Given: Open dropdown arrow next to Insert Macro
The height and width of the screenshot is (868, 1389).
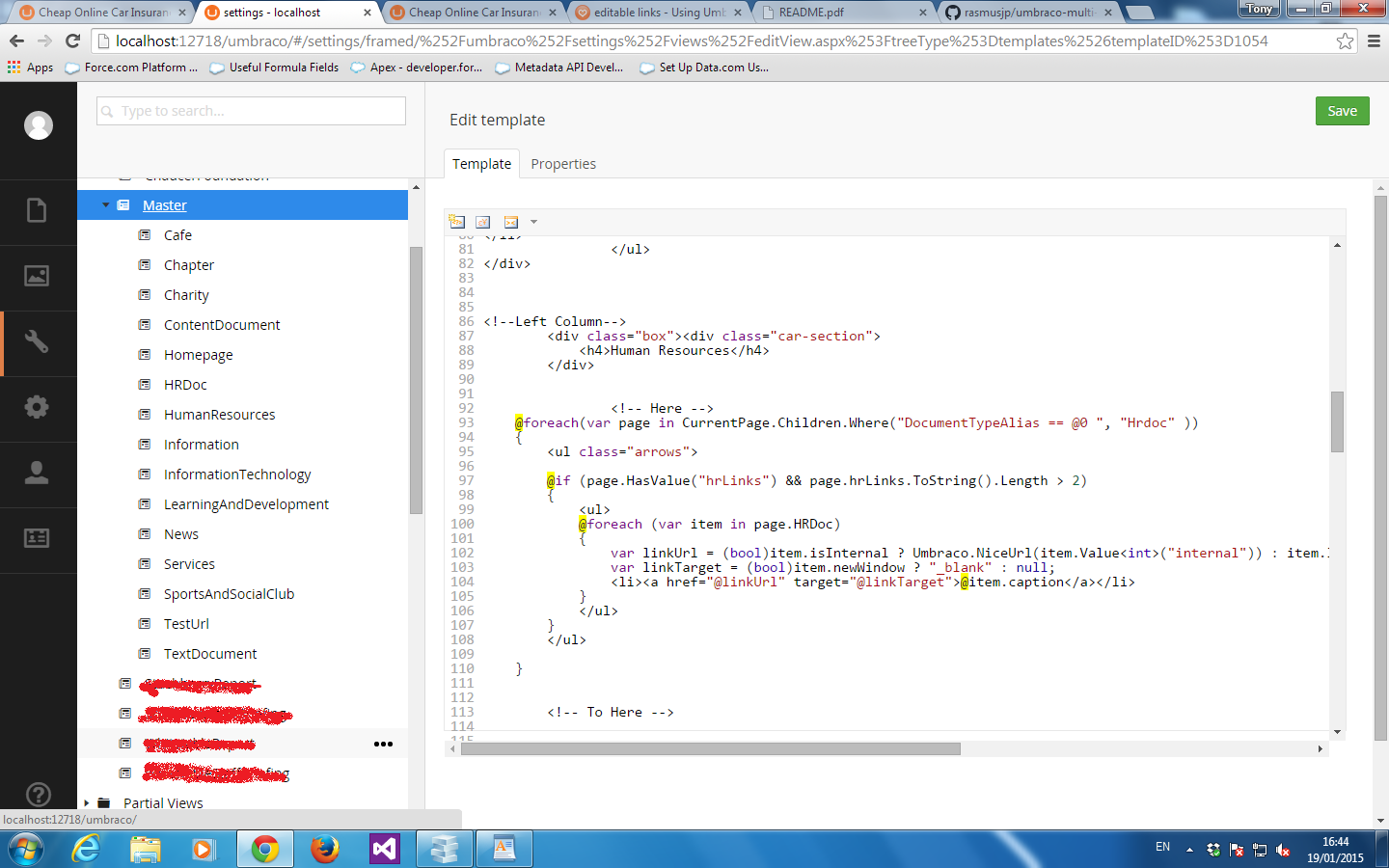Looking at the screenshot, I should (533, 222).
